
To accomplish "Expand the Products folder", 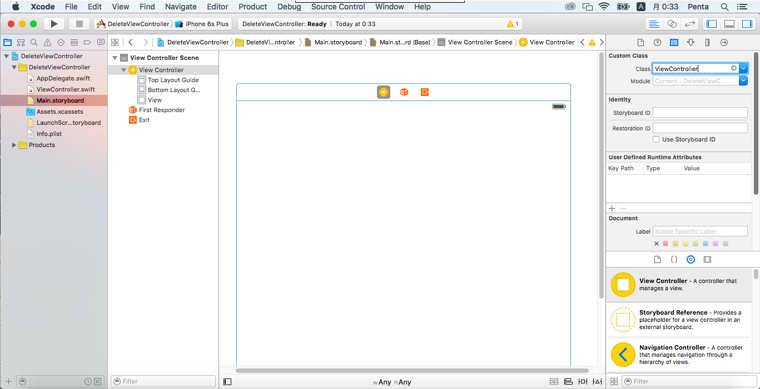I will coord(14,145).
